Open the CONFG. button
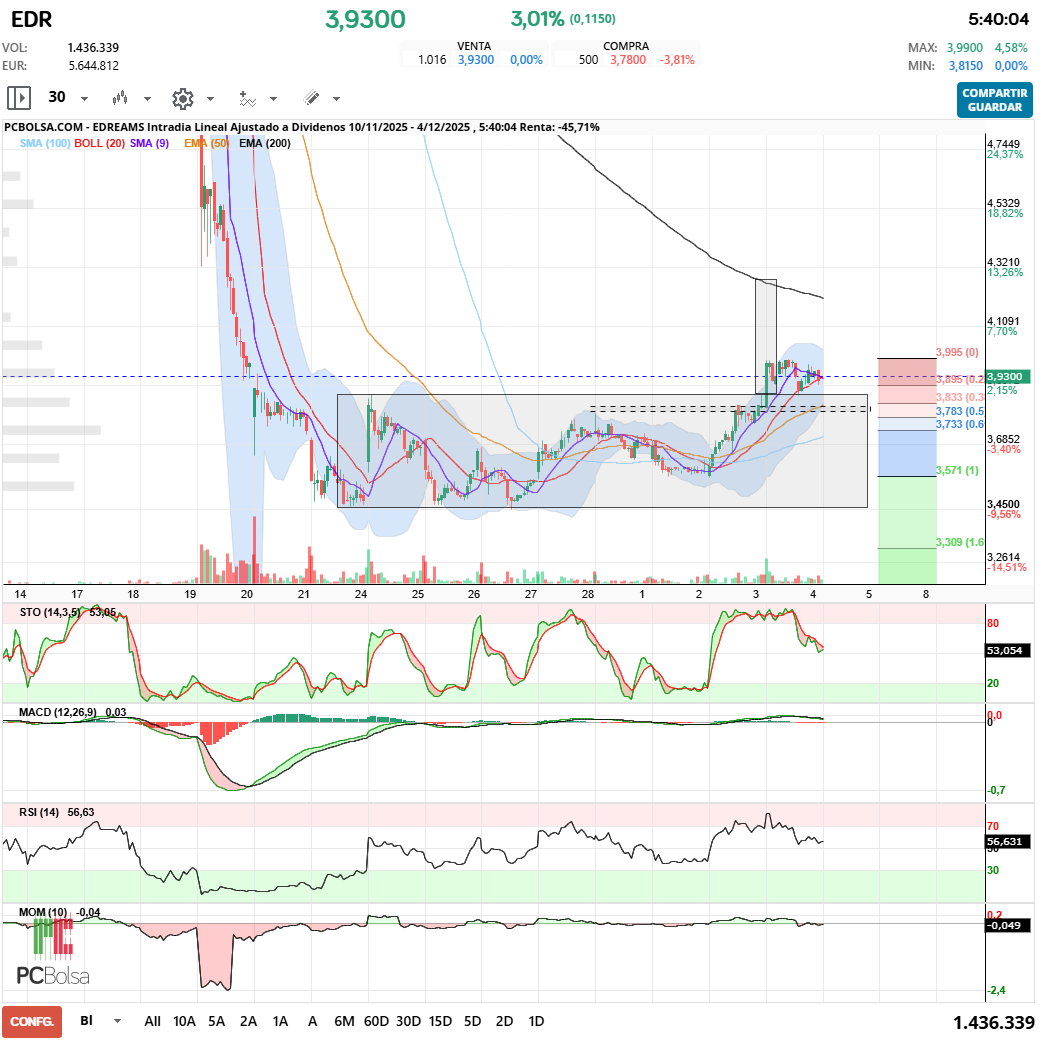 pyautogui.click(x=32, y=1021)
